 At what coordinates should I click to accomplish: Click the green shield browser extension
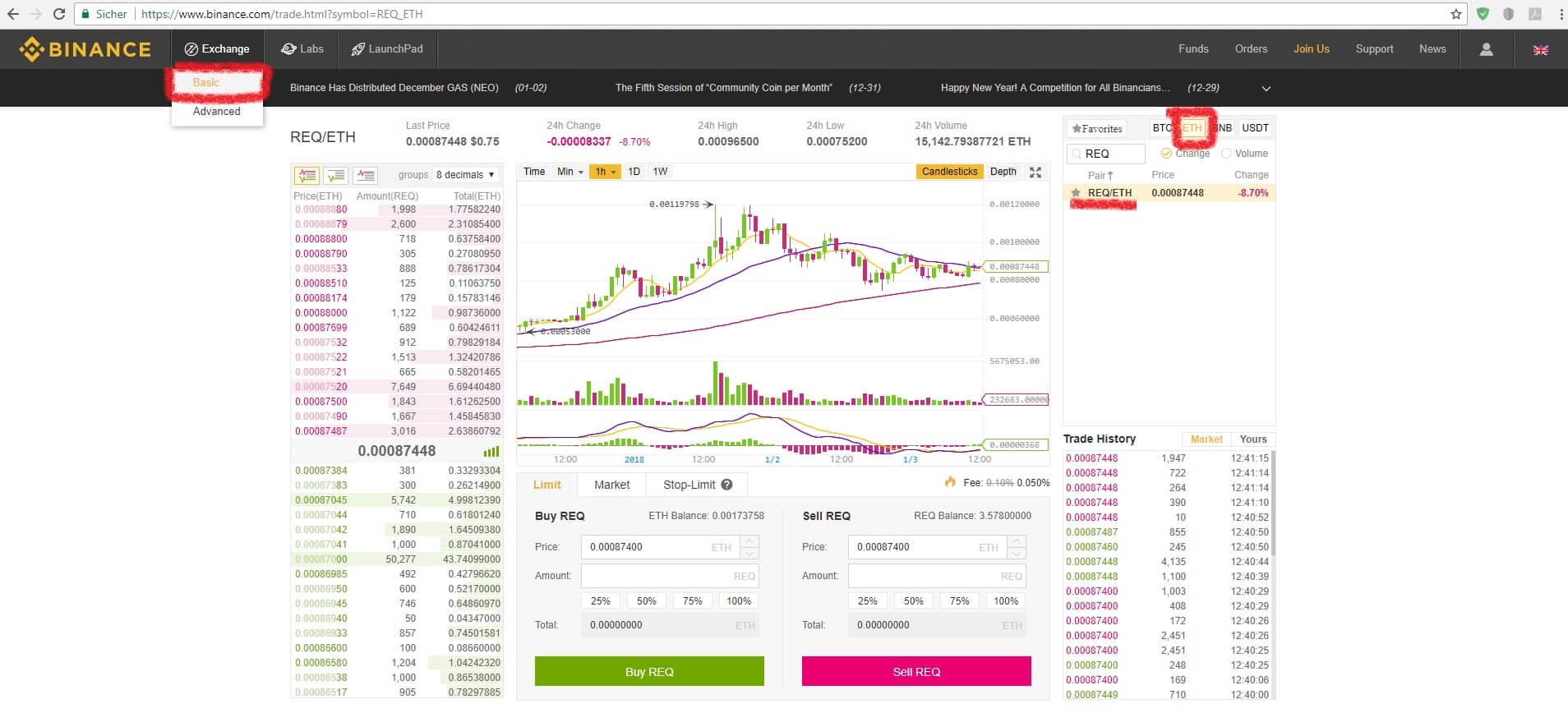click(1483, 14)
